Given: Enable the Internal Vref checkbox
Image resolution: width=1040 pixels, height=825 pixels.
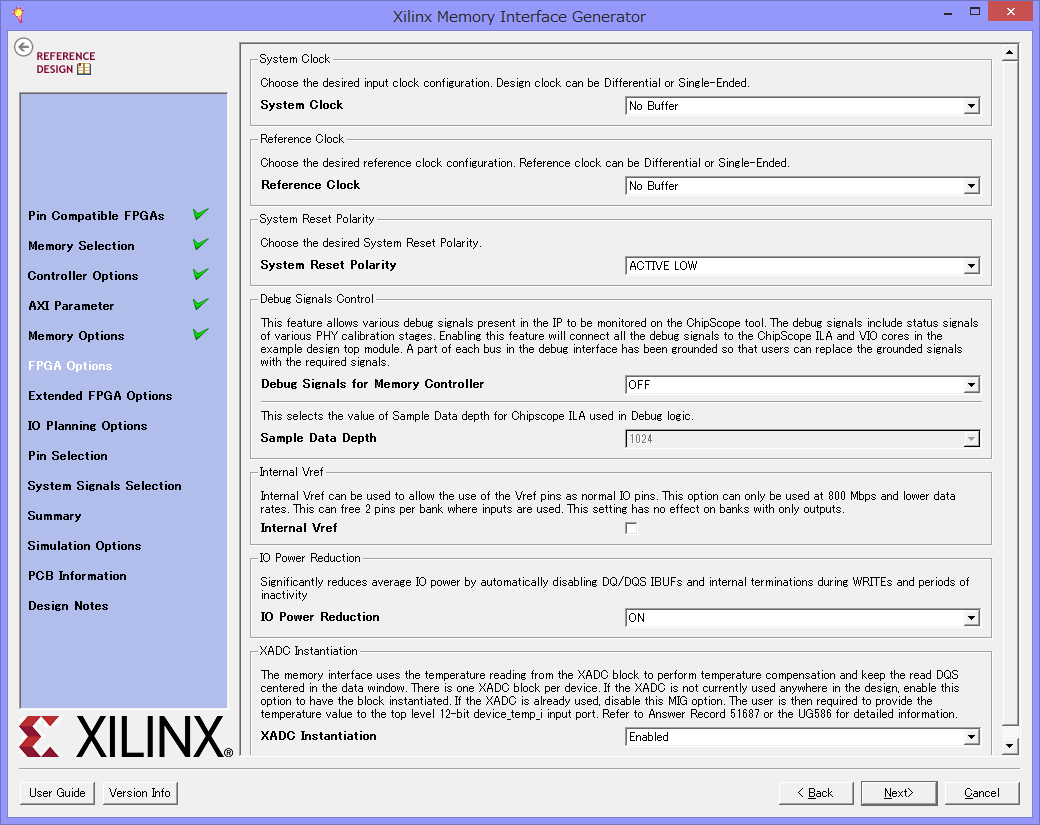Looking at the screenshot, I should click(631, 528).
